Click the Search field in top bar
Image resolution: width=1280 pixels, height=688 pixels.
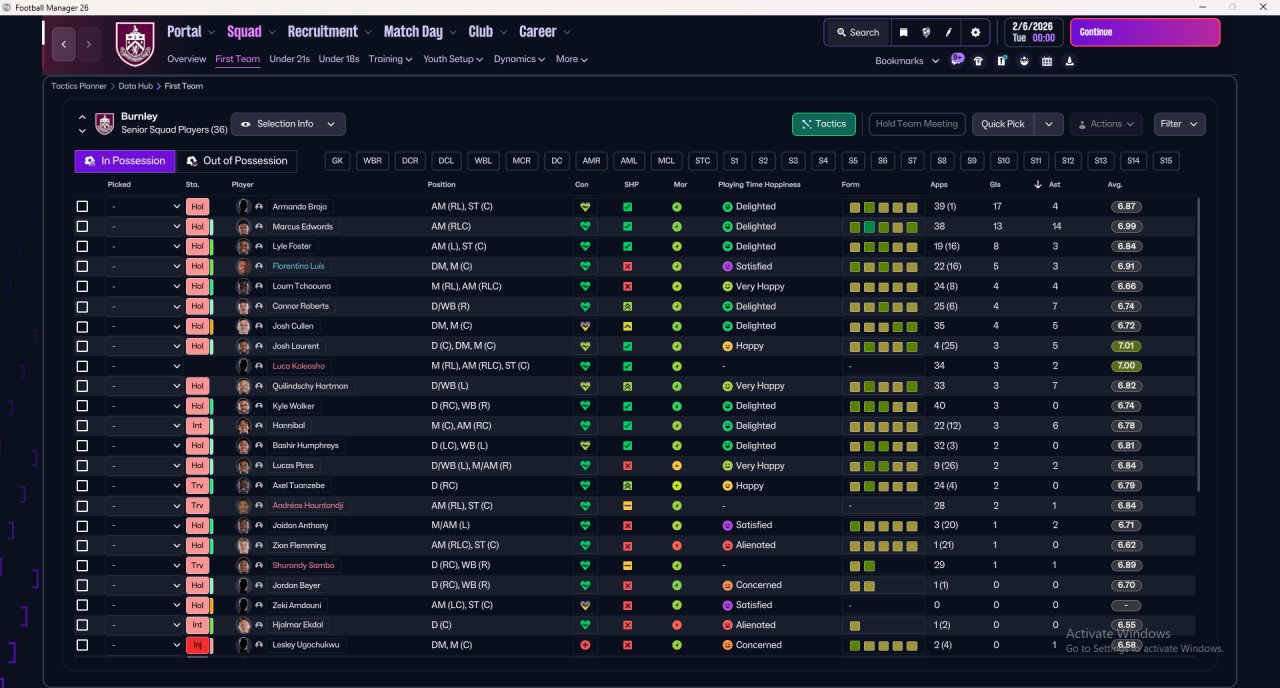pos(857,32)
